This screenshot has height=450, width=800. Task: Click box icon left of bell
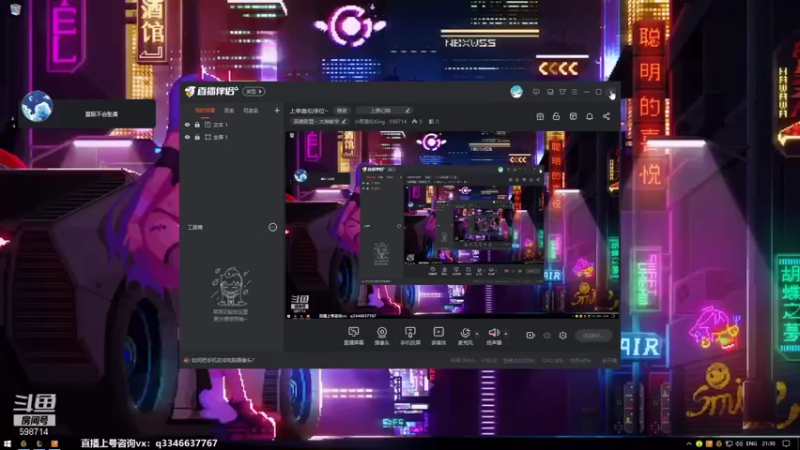tap(573, 116)
